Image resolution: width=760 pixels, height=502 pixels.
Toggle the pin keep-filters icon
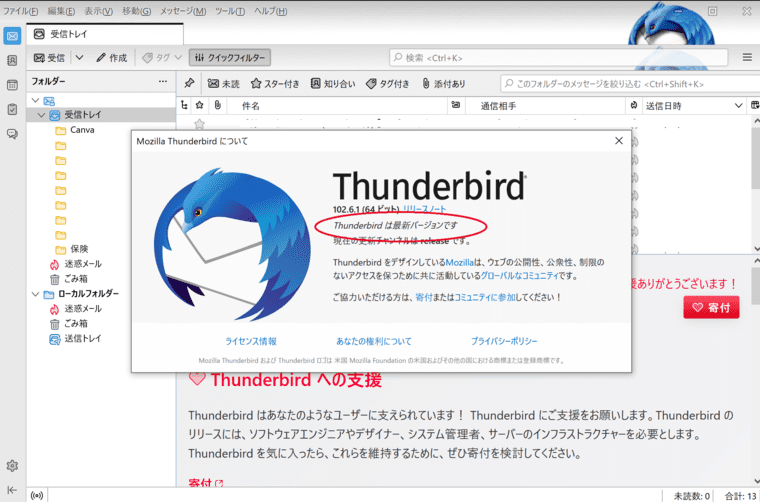189,83
